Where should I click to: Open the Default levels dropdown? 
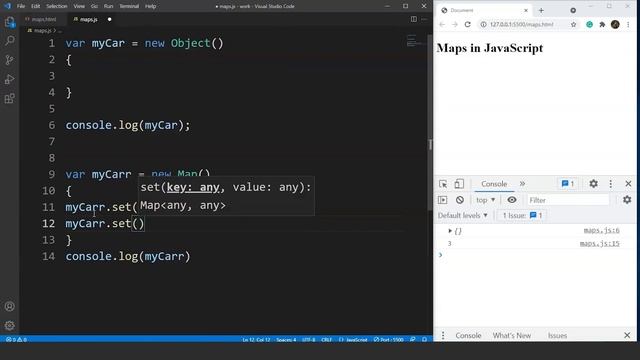point(462,216)
